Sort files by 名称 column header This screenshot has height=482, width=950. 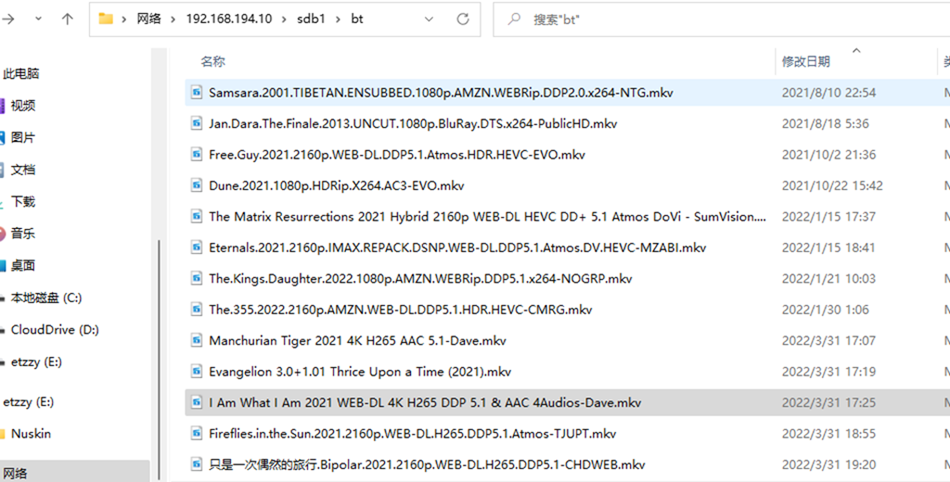coord(213,62)
